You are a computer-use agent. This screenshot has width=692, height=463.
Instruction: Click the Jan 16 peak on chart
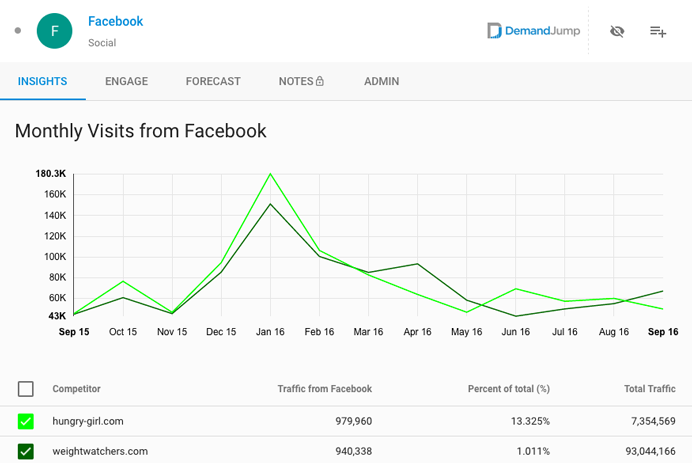[x=271, y=174]
